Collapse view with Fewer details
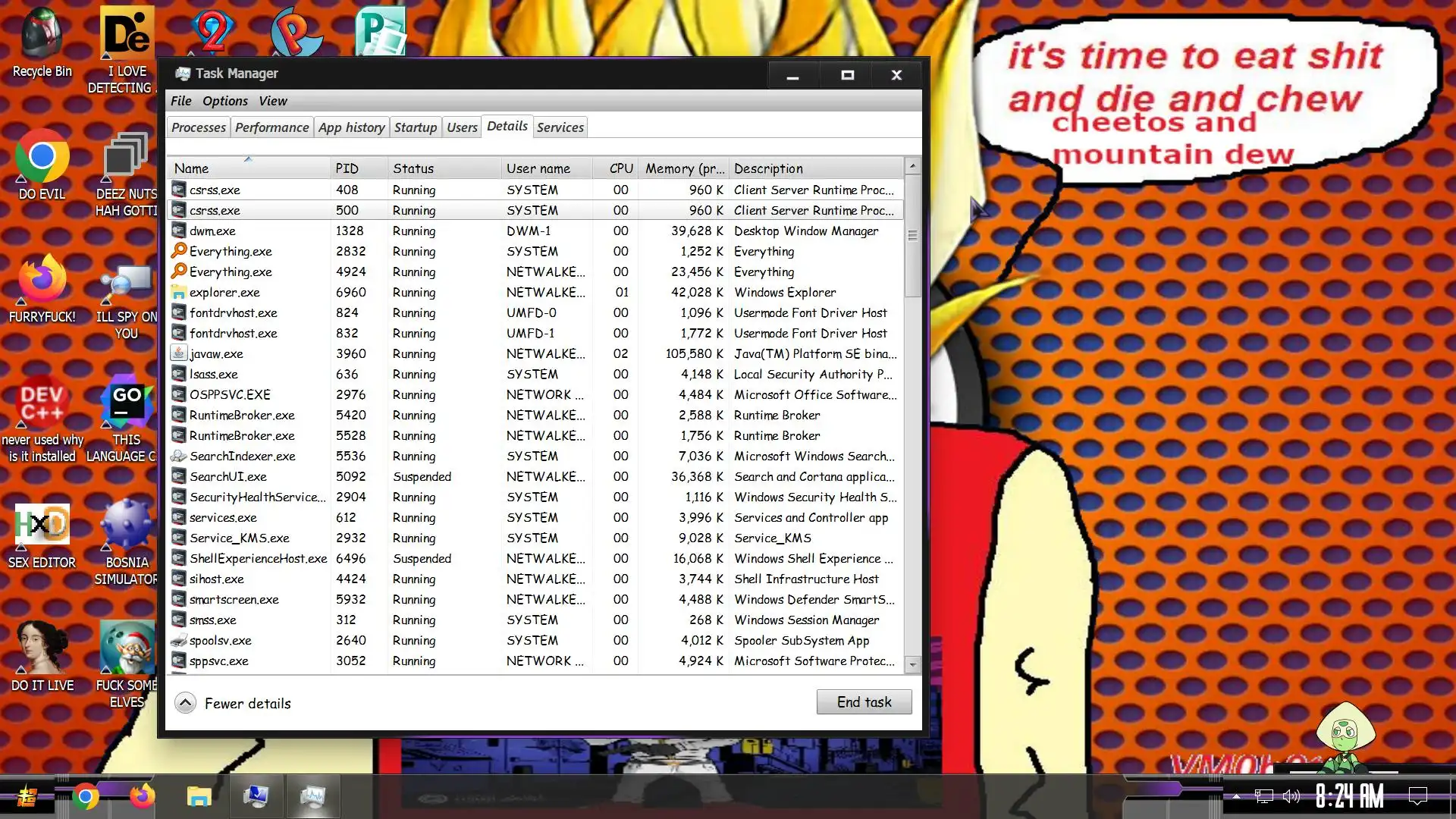This screenshot has height=819, width=1456. (x=234, y=703)
